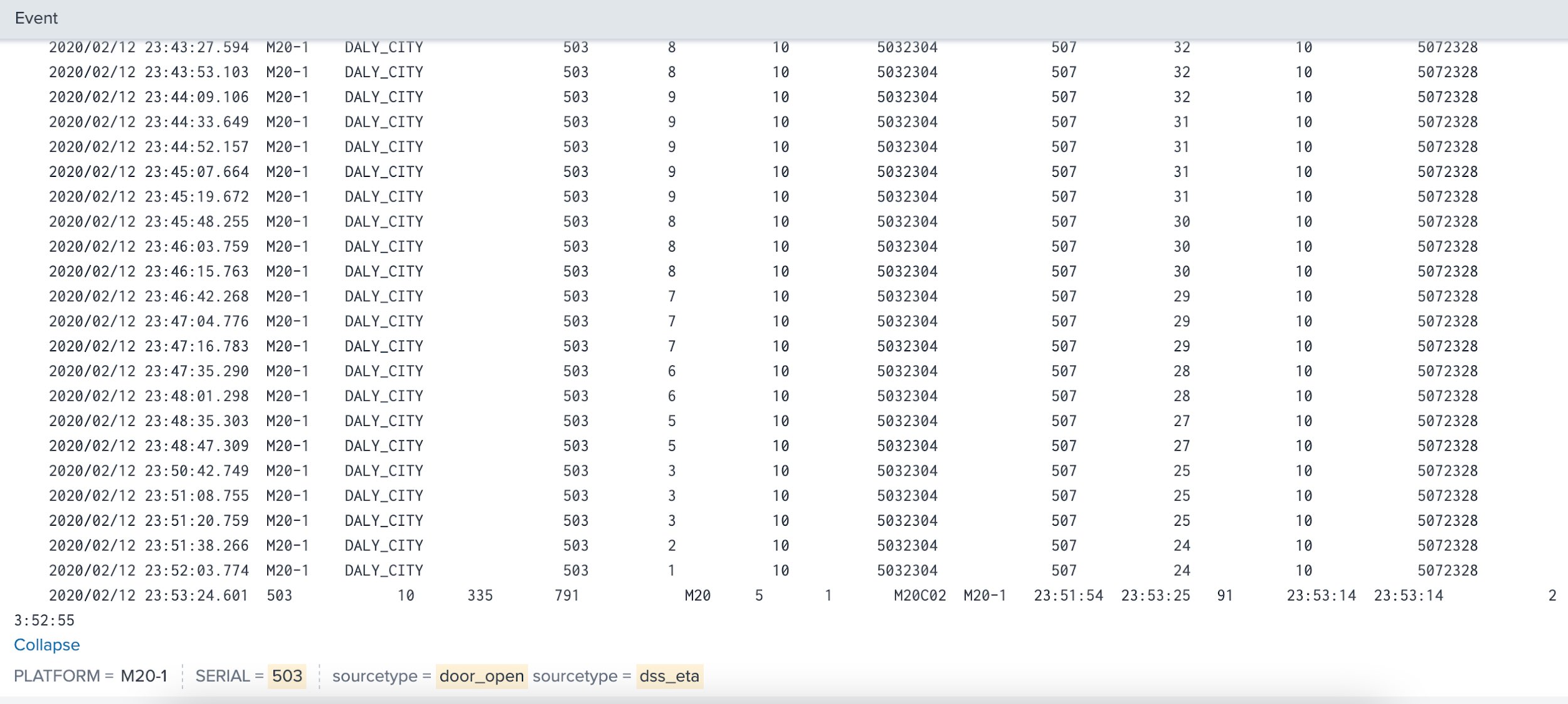Viewport: 1568px width, 704px height.
Task: Click value 5072328 at a row end
Action: click(x=1448, y=46)
